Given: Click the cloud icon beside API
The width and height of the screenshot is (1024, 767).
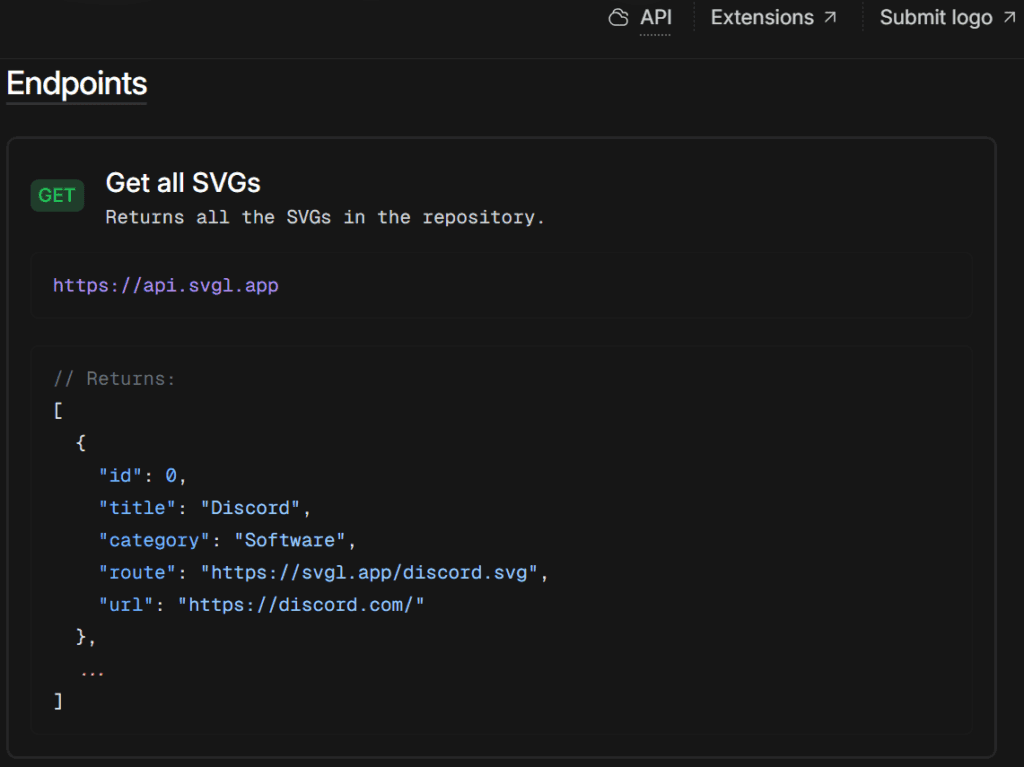Looking at the screenshot, I should pyautogui.click(x=617, y=17).
